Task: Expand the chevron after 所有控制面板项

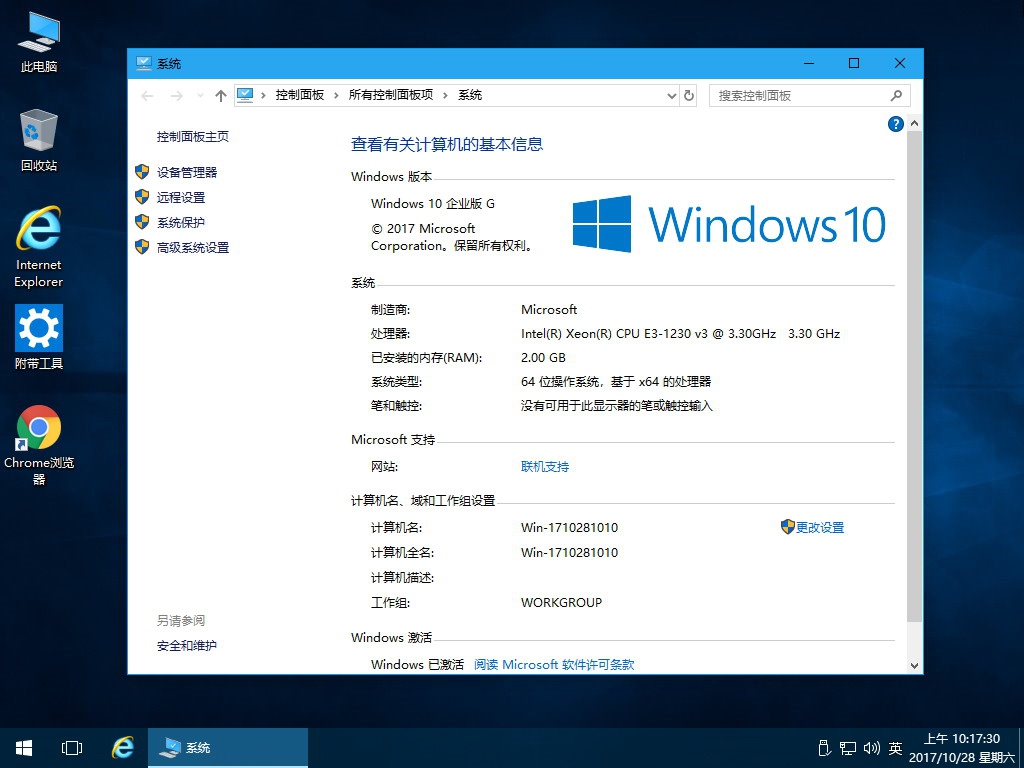Action: (445, 95)
